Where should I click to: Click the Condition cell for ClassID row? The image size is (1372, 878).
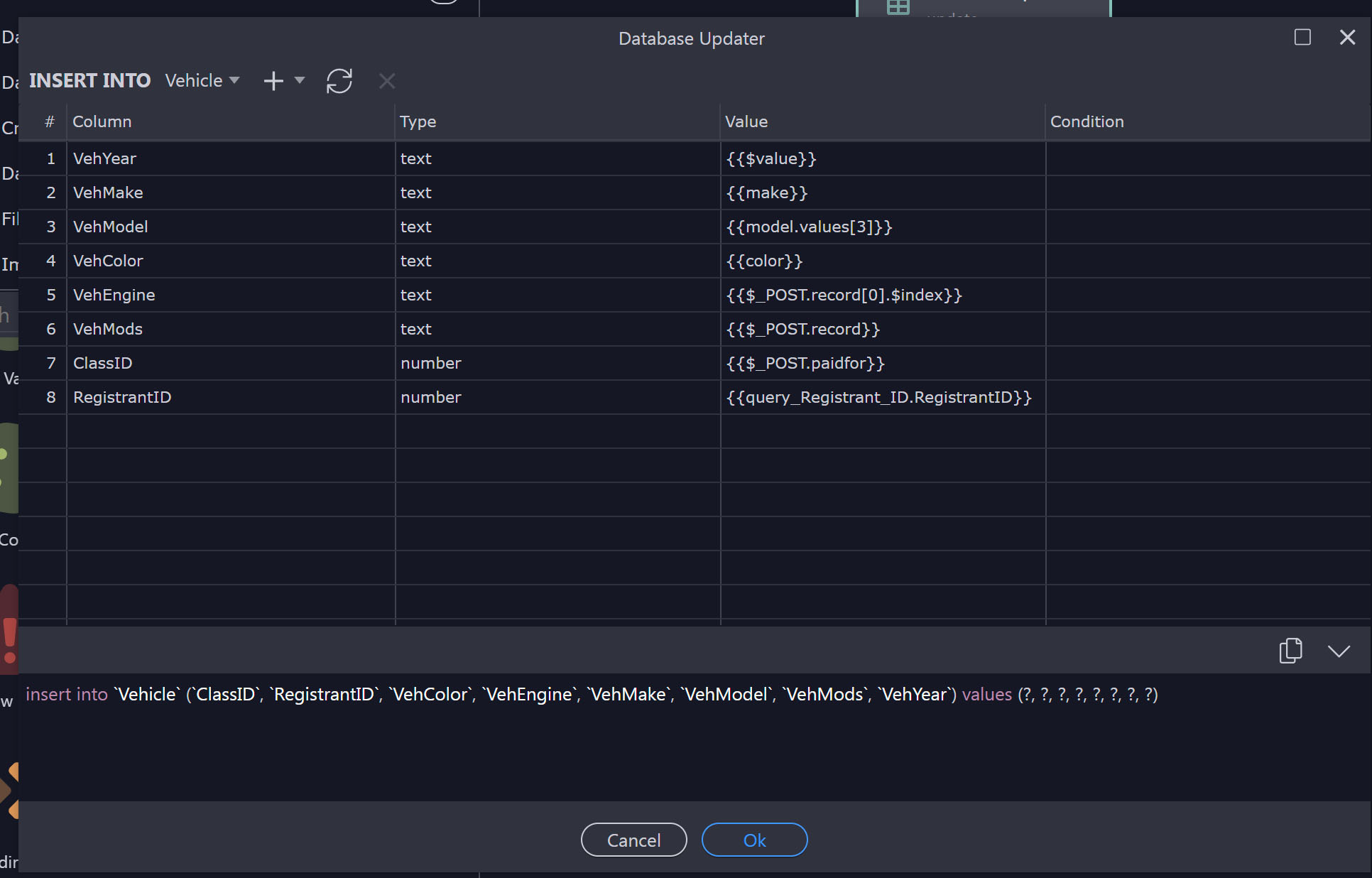[x=1208, y=363]
